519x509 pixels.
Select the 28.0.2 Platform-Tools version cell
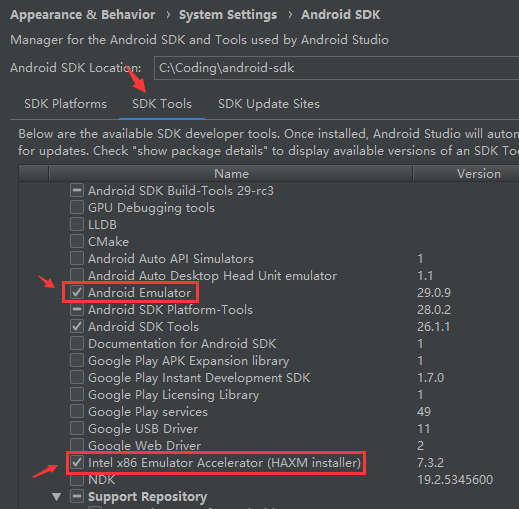click(434, 310)
